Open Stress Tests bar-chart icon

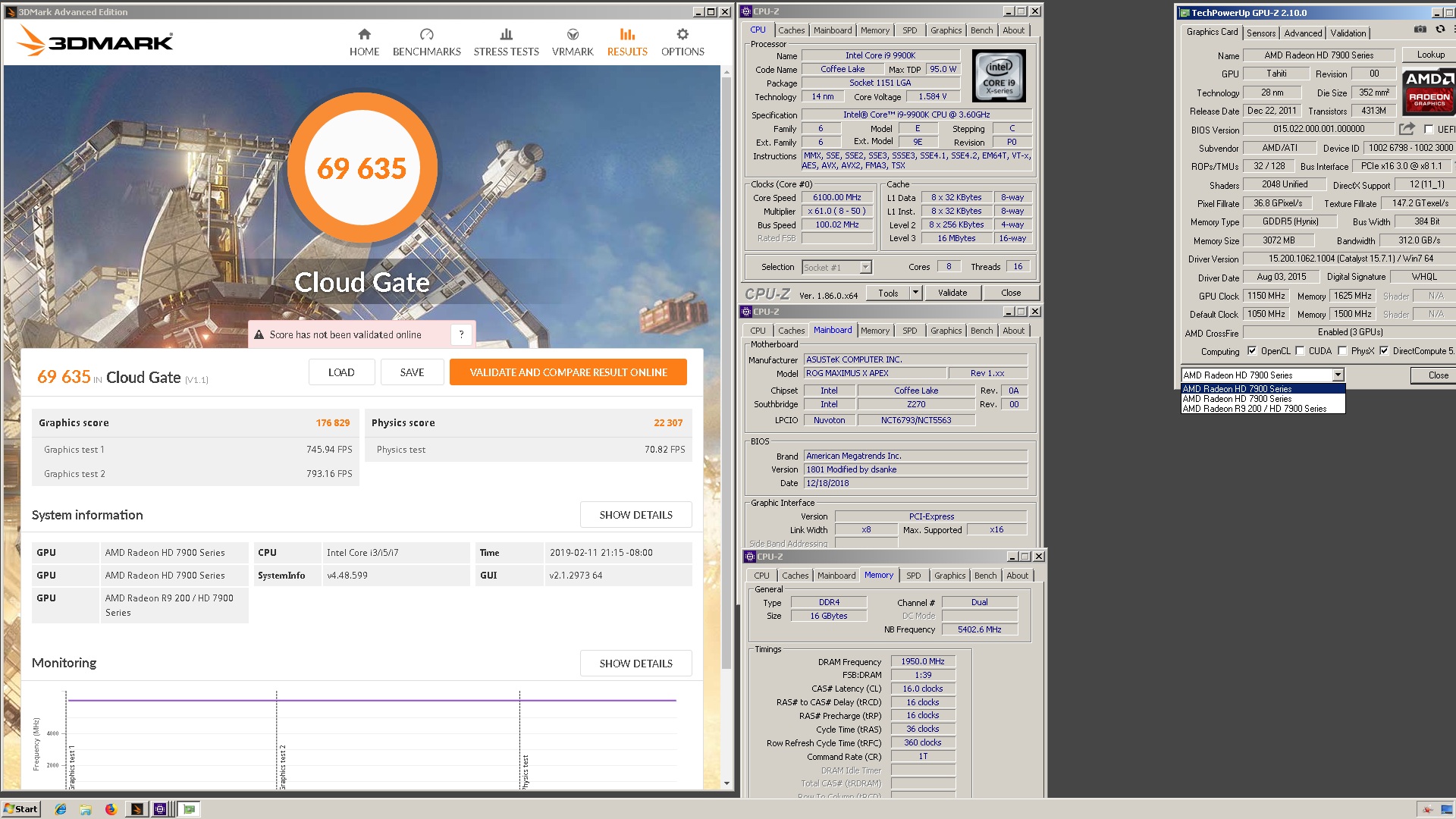coord(506,34)
